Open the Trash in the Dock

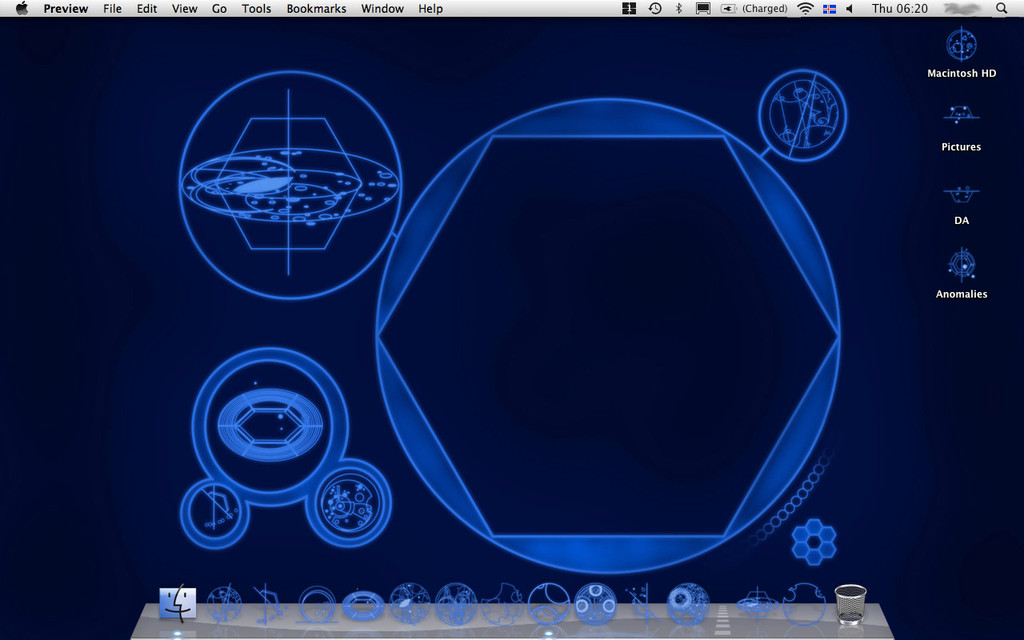click(x=850, y=603)
